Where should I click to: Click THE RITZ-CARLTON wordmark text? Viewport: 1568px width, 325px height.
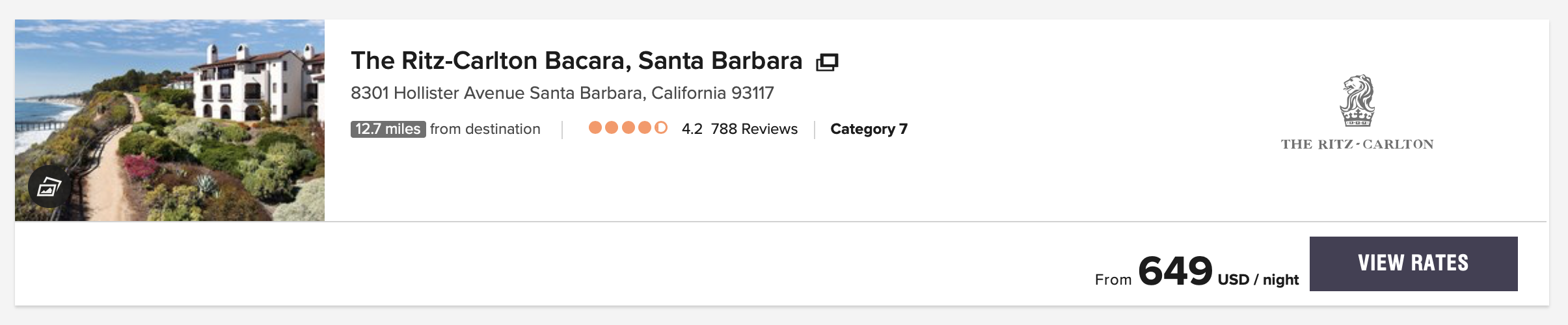1357,144
